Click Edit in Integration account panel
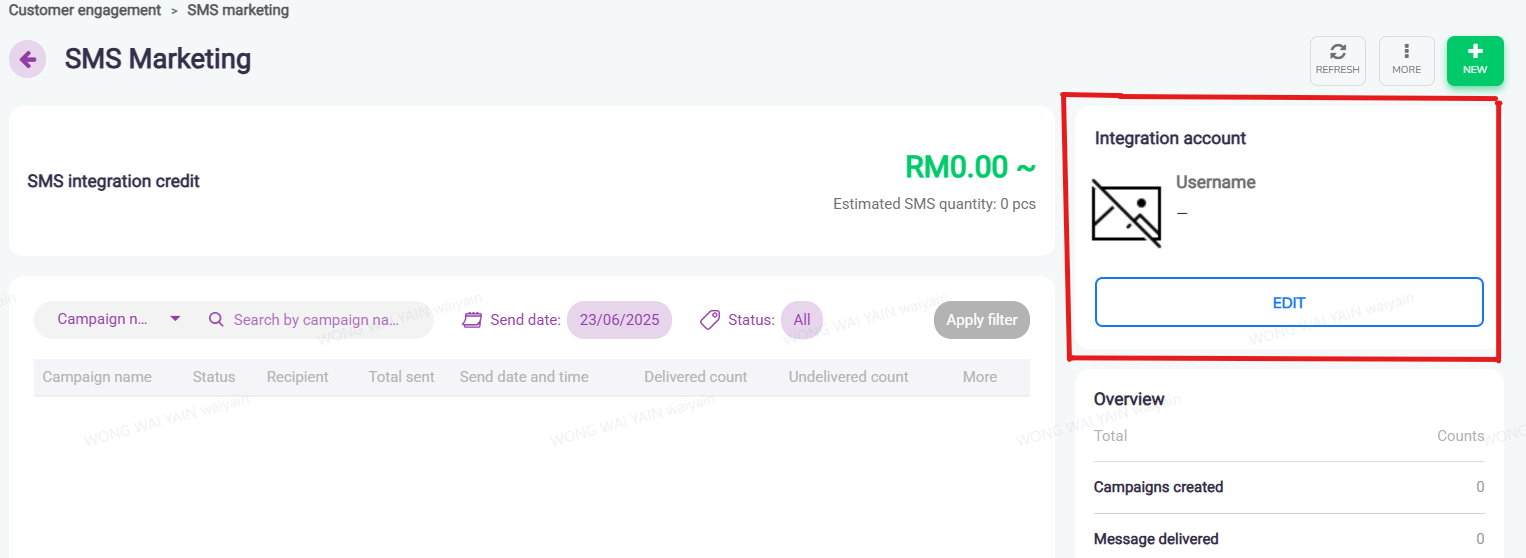This screenshot has width=1526, height=558. coord(1288,302)
